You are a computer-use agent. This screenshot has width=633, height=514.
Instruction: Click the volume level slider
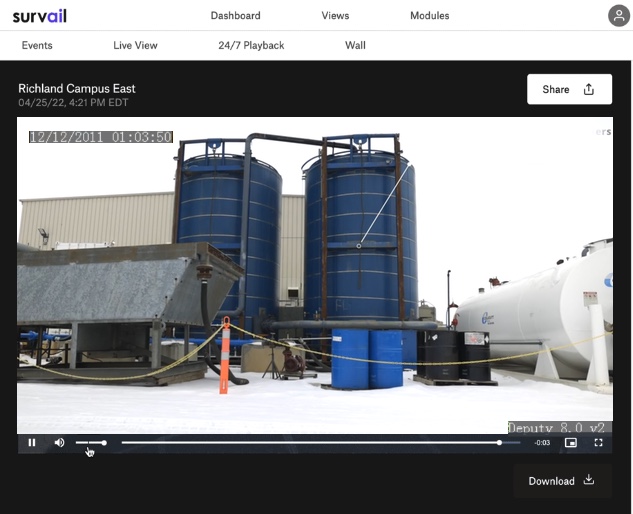90,442
